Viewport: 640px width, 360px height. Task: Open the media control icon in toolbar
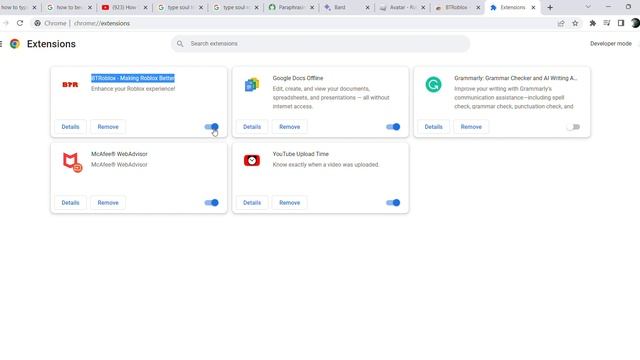click(607, 23)
